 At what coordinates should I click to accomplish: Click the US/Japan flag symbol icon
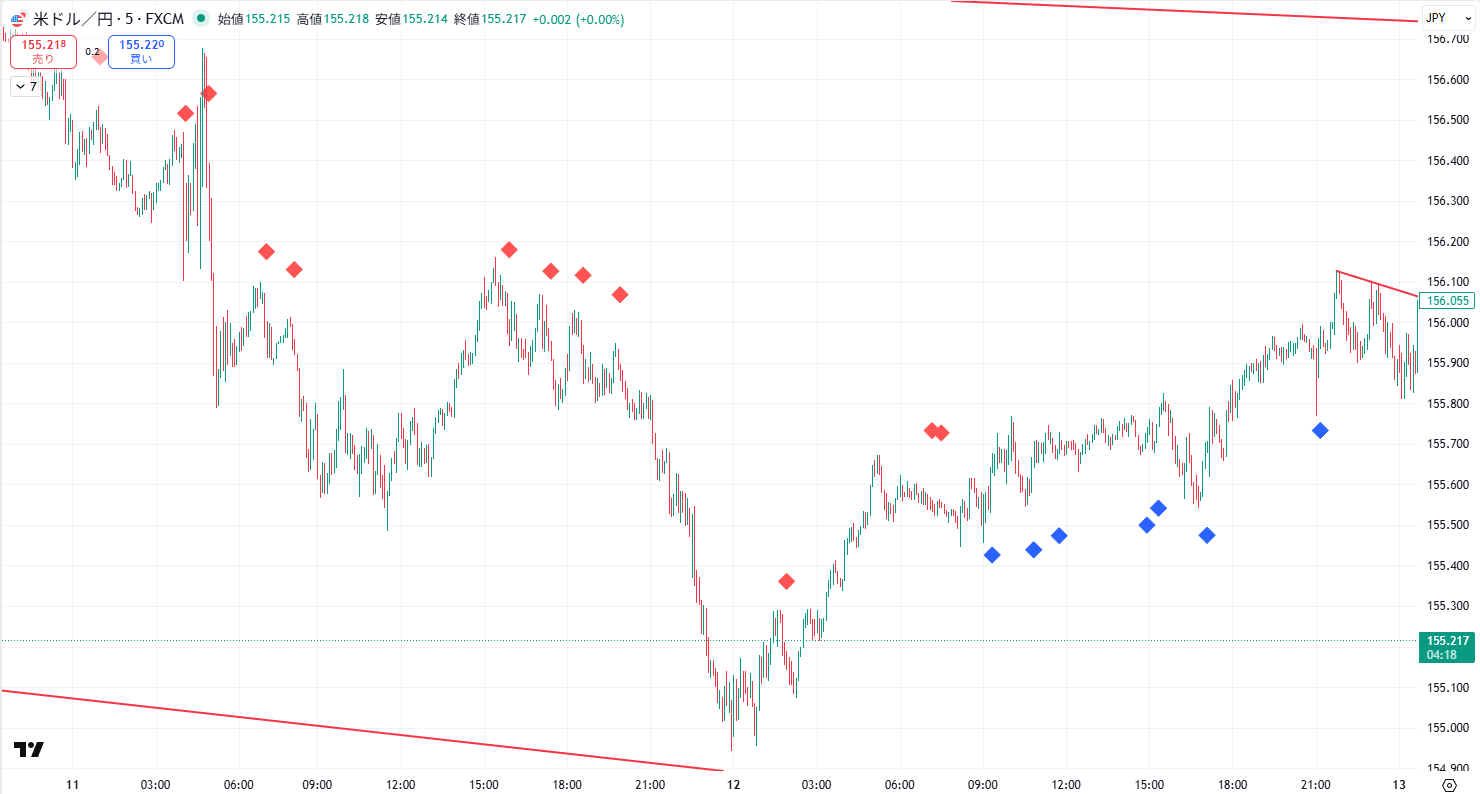pyautogui.click(x=18, y=18)
